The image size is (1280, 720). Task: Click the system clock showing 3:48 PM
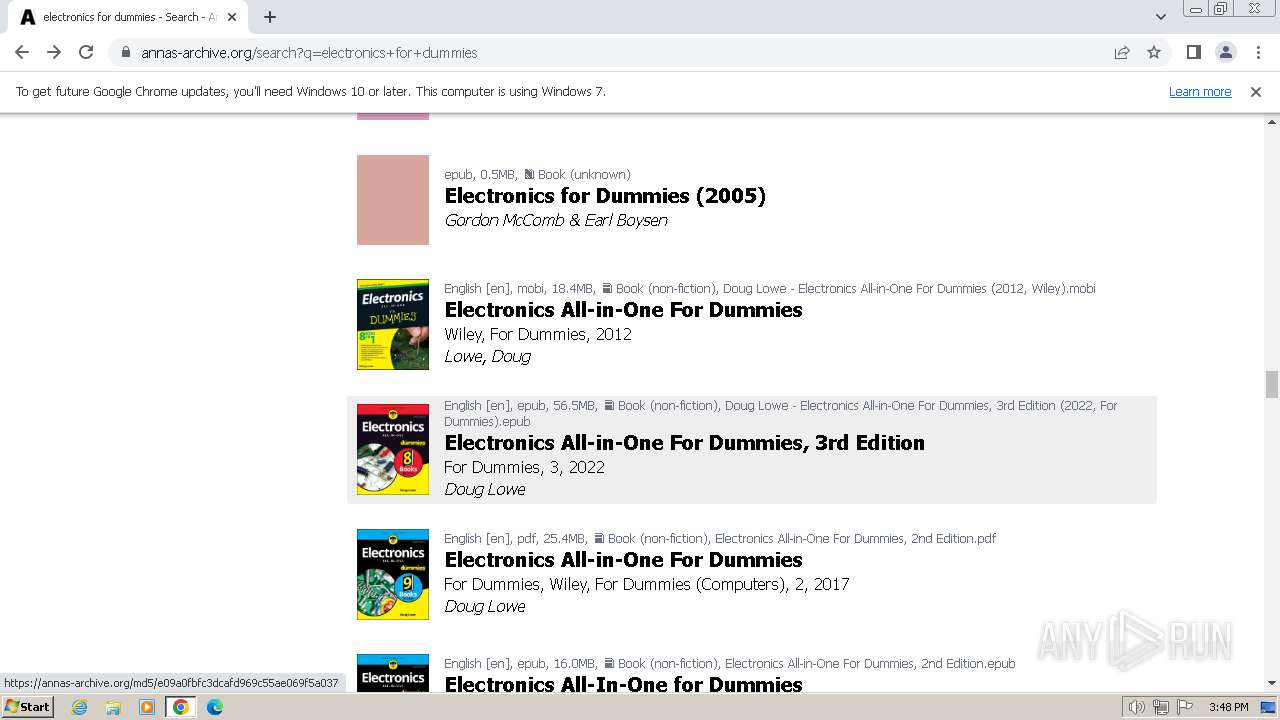(x=1228, y=707)
